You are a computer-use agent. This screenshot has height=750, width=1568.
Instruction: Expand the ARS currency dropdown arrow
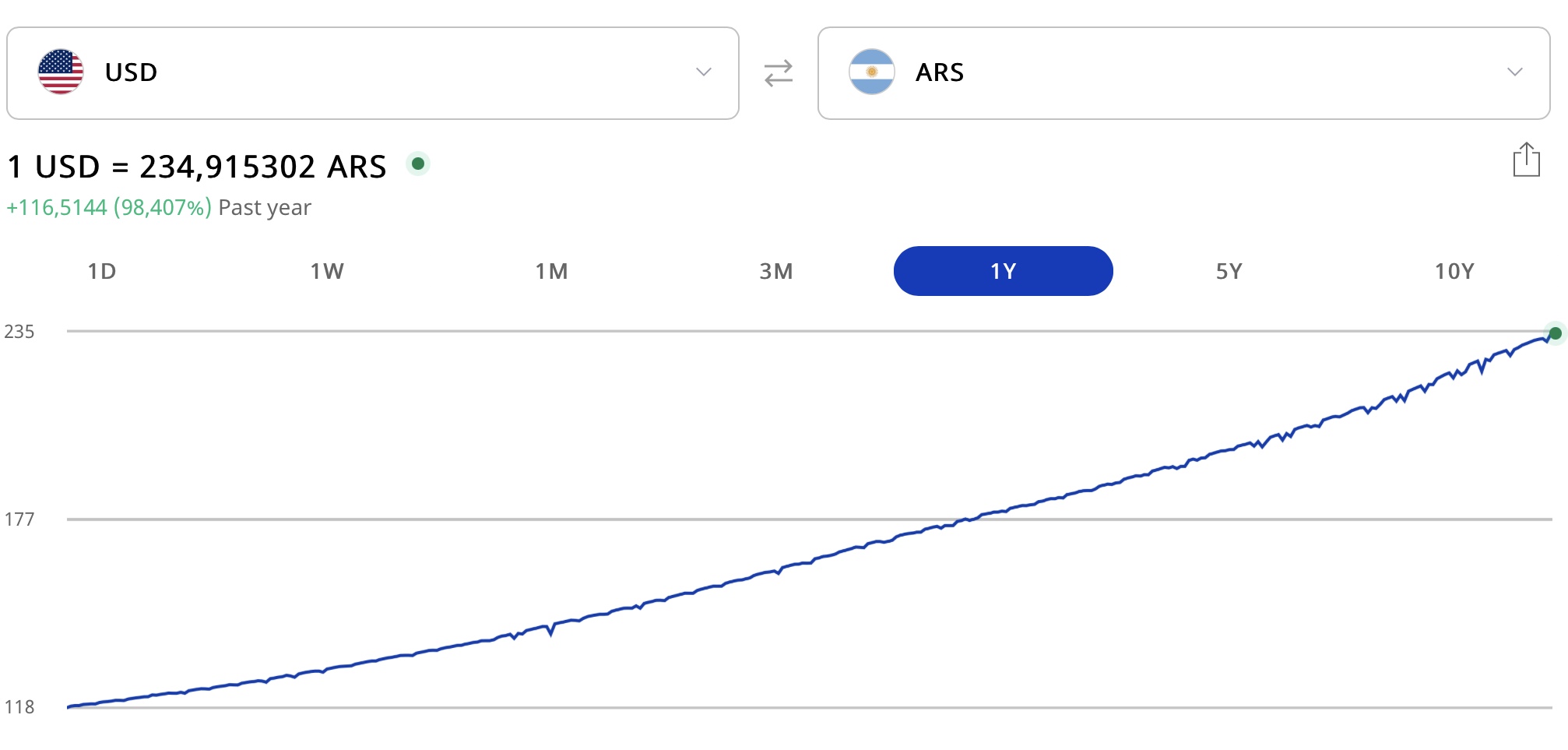tap(1514, 72)
